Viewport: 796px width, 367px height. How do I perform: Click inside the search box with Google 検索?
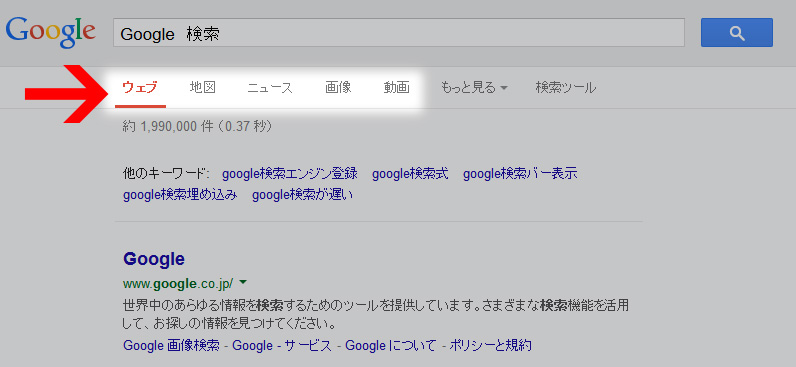pos(399,33)
